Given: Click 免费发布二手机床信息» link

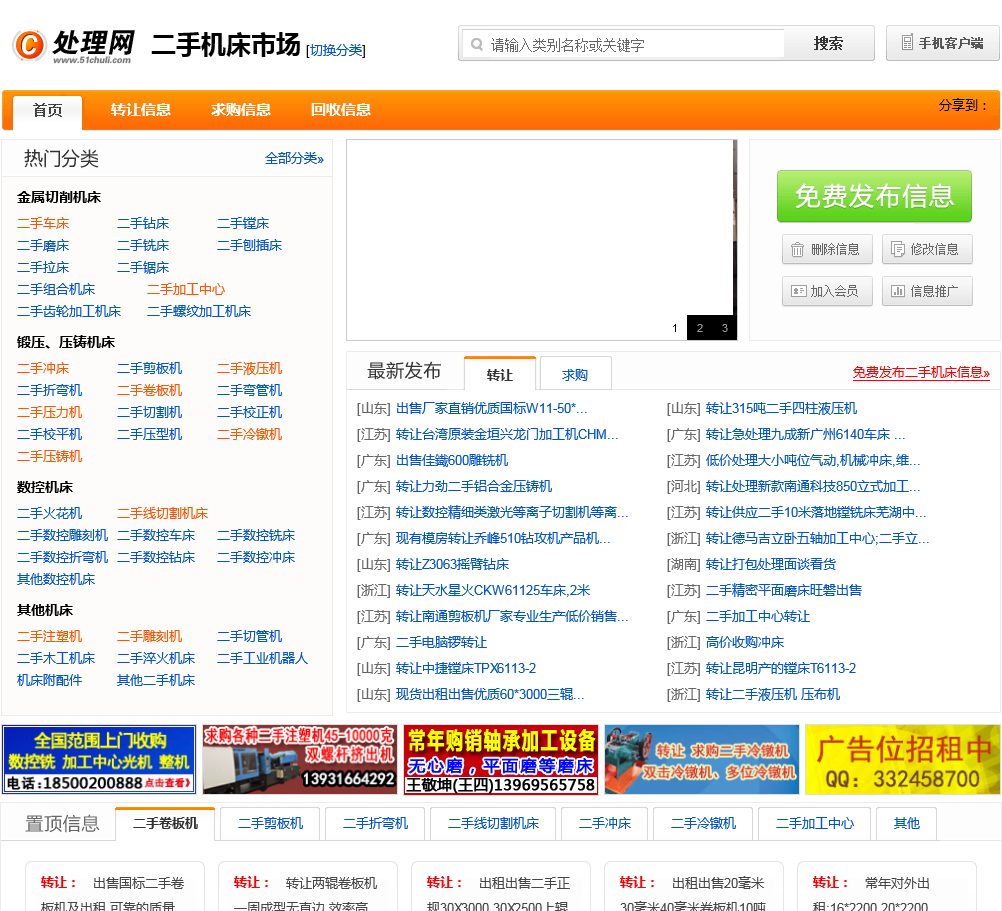Looking at the screenshot, I should 921,372.
